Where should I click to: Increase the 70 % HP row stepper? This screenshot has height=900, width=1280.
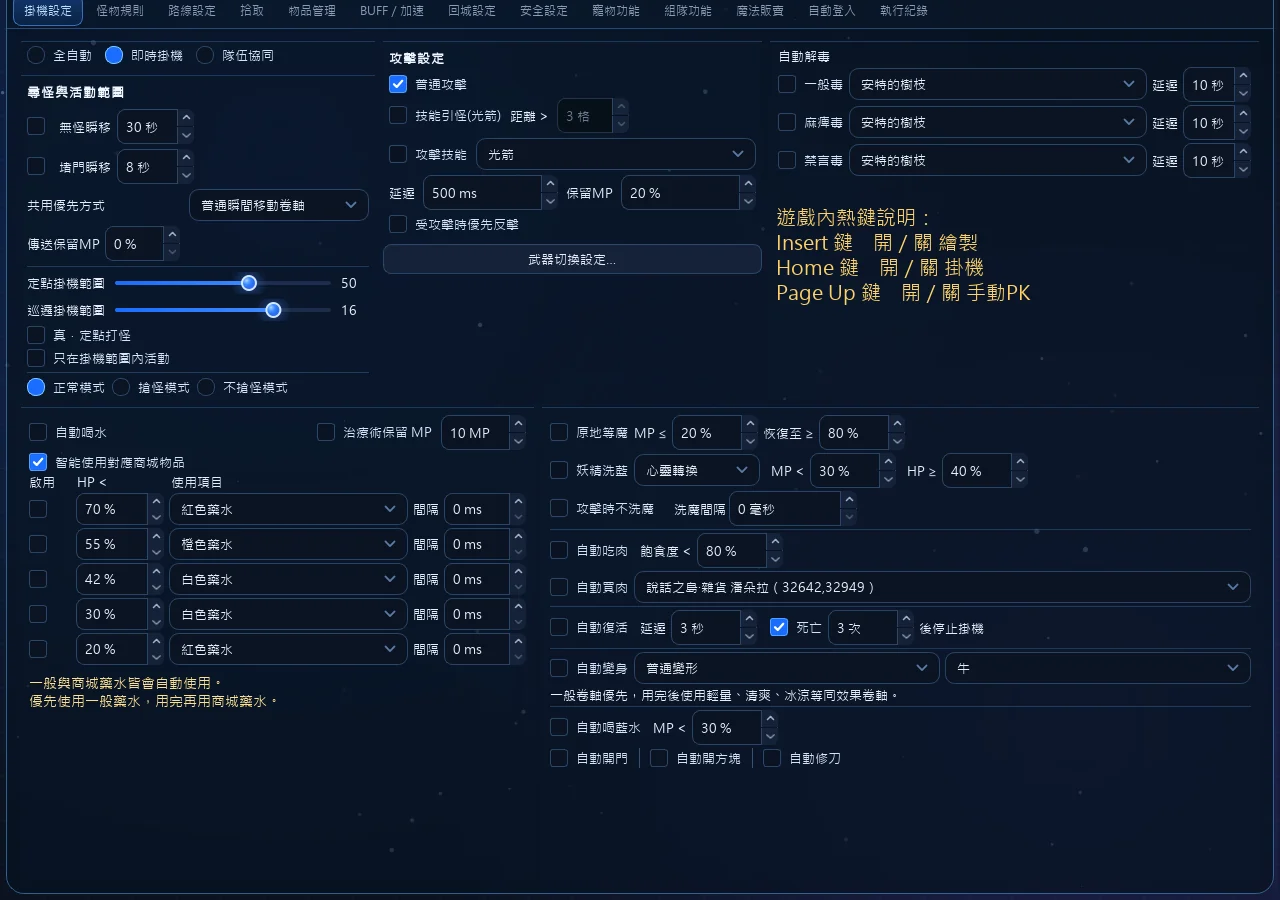click(x=156, y=501)
